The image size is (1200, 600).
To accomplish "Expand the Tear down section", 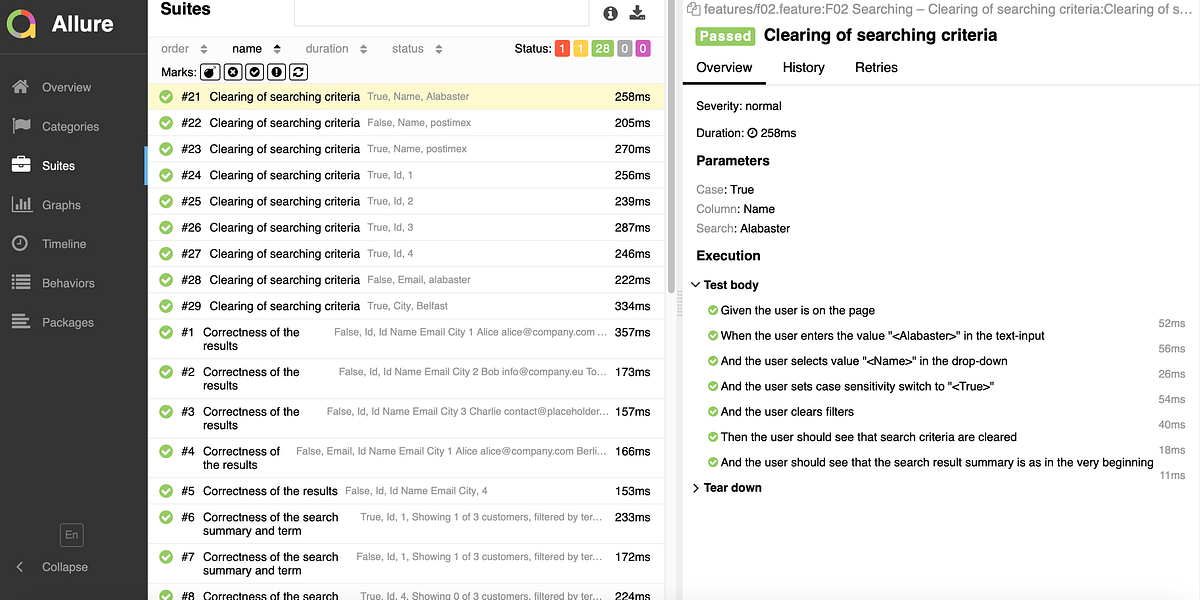I will pos(727,488).
